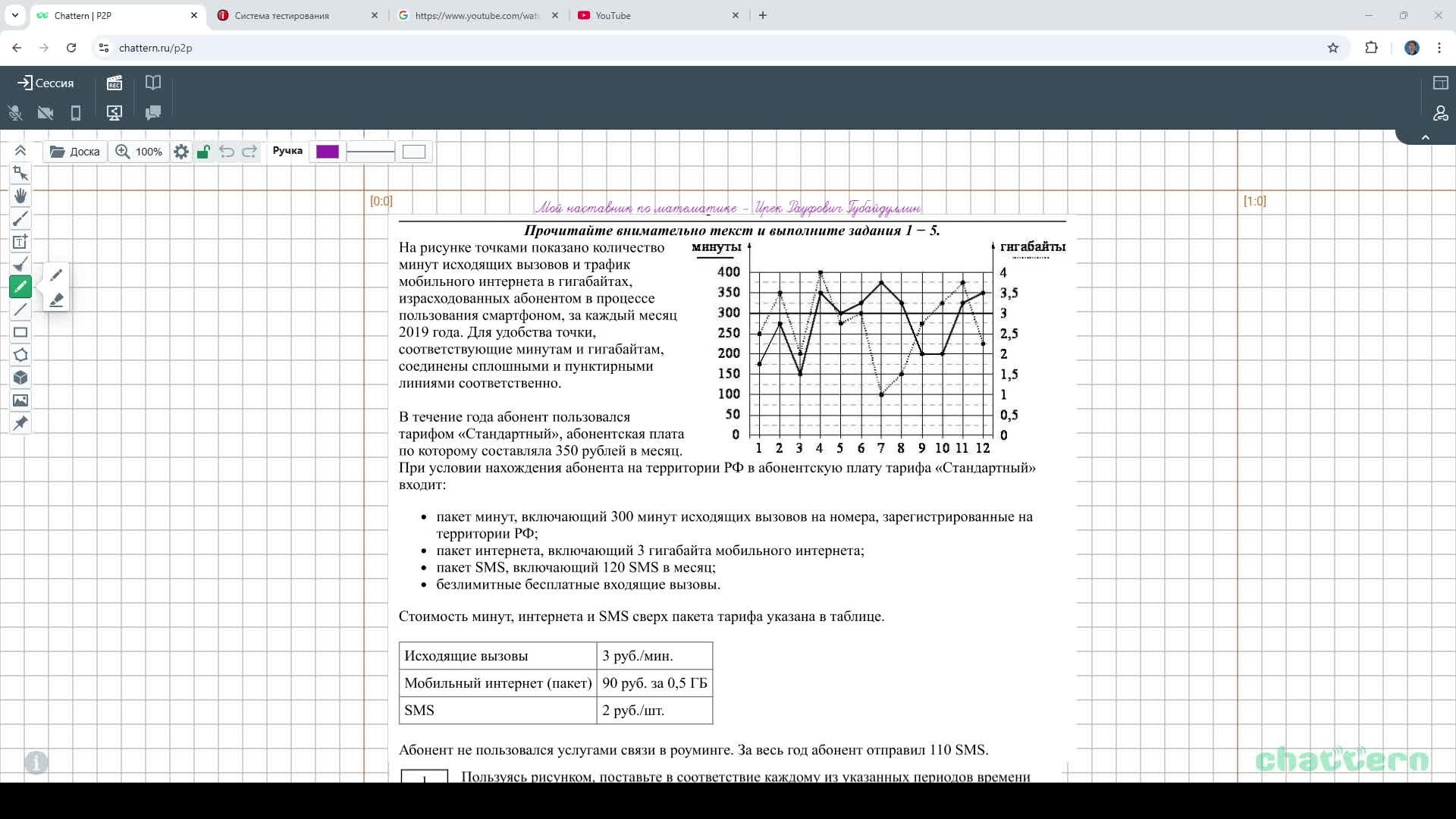Click the REC recording icon
Viewport: 1456px width, 819px height.
pyautogui.click(x=115, y=83)
